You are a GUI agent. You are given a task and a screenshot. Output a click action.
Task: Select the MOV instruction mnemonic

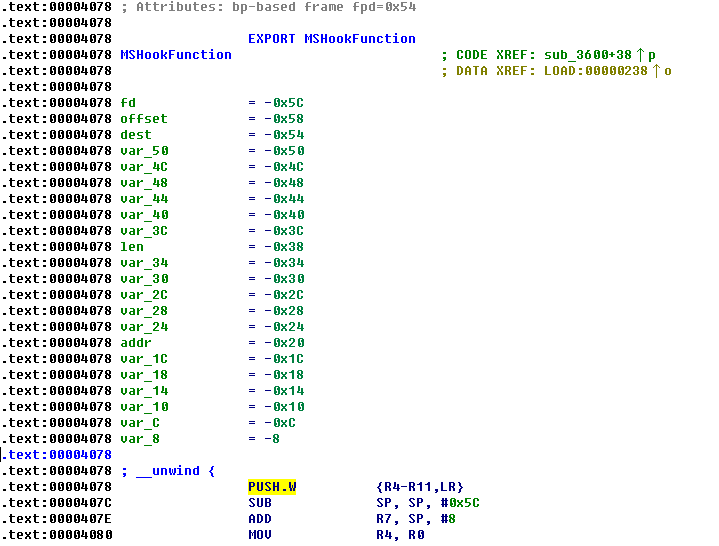pos(260,535)
